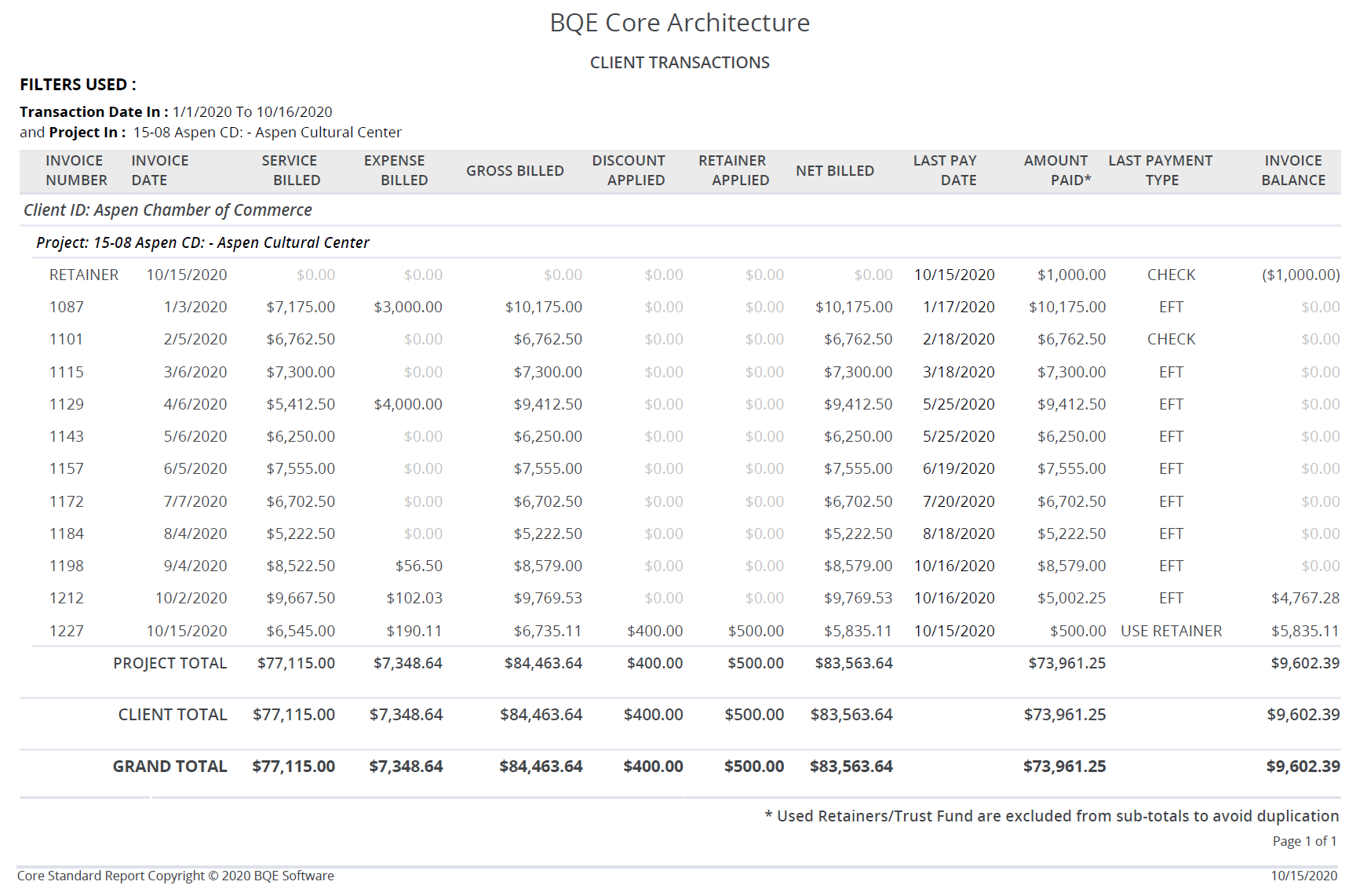Click invoice date 7/7/2020
Viewport: 1367px width, 896px height.
click(195, 502)
